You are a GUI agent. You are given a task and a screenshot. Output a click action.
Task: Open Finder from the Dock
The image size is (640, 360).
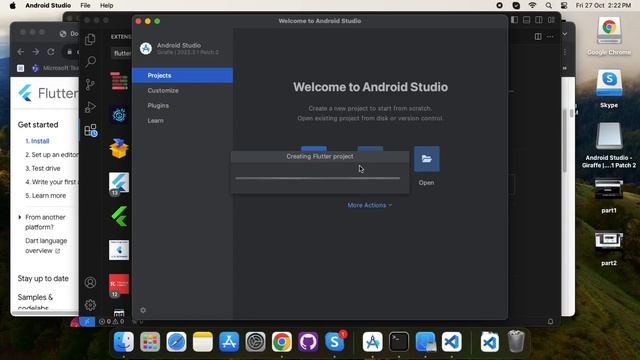tap(124, 342)
